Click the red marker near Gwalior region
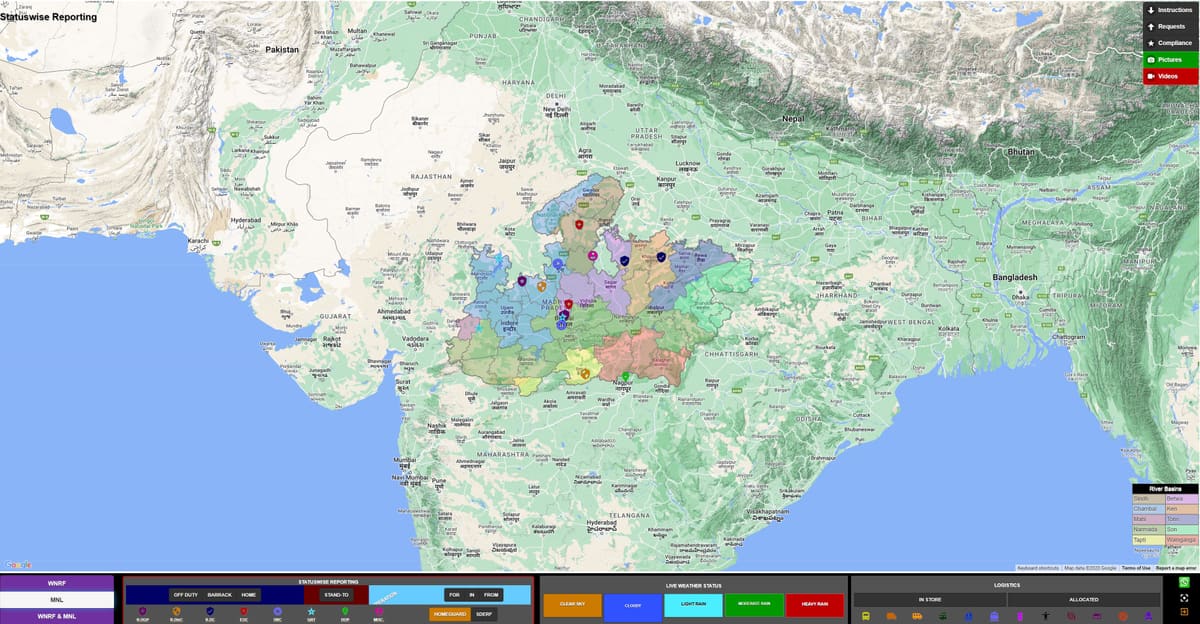 [578, 223]
